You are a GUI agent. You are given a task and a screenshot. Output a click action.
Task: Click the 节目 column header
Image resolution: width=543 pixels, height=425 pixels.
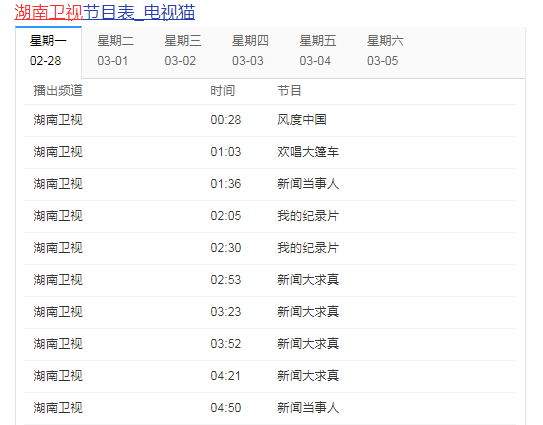coord(290,91)
